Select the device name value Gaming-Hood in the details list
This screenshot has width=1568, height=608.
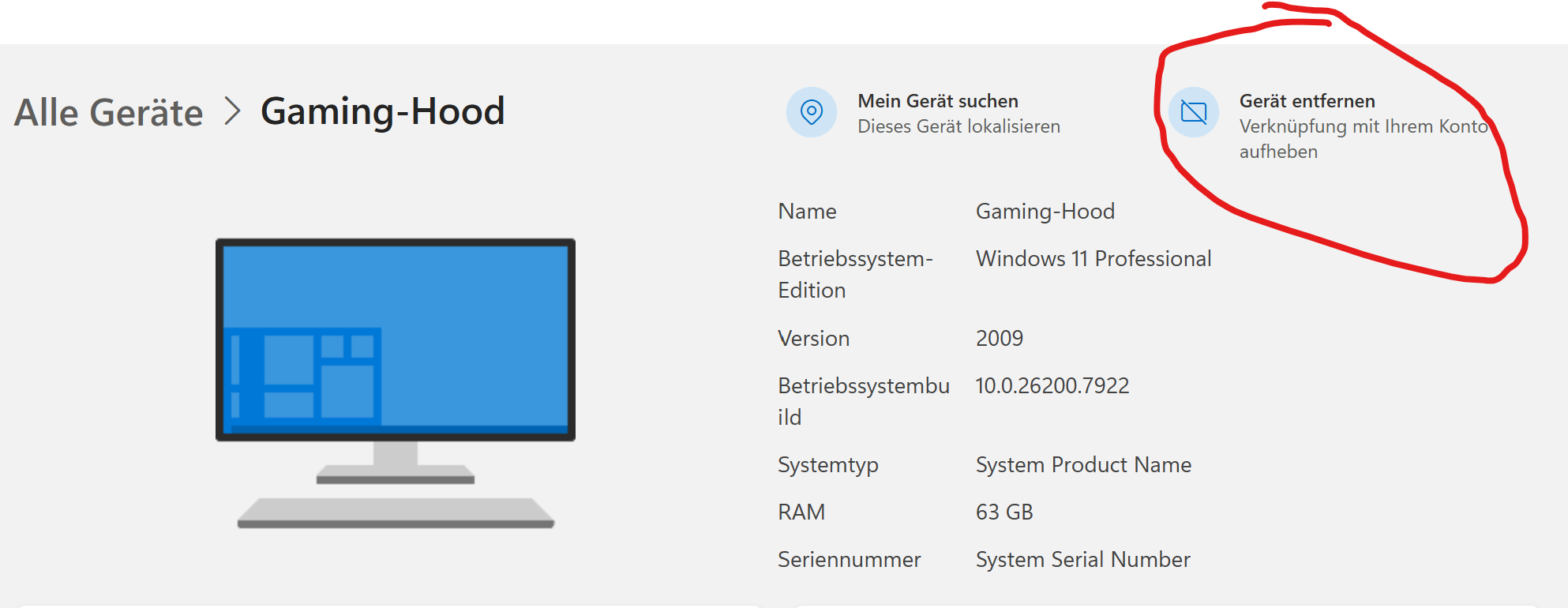click(x=1045, y=212)
